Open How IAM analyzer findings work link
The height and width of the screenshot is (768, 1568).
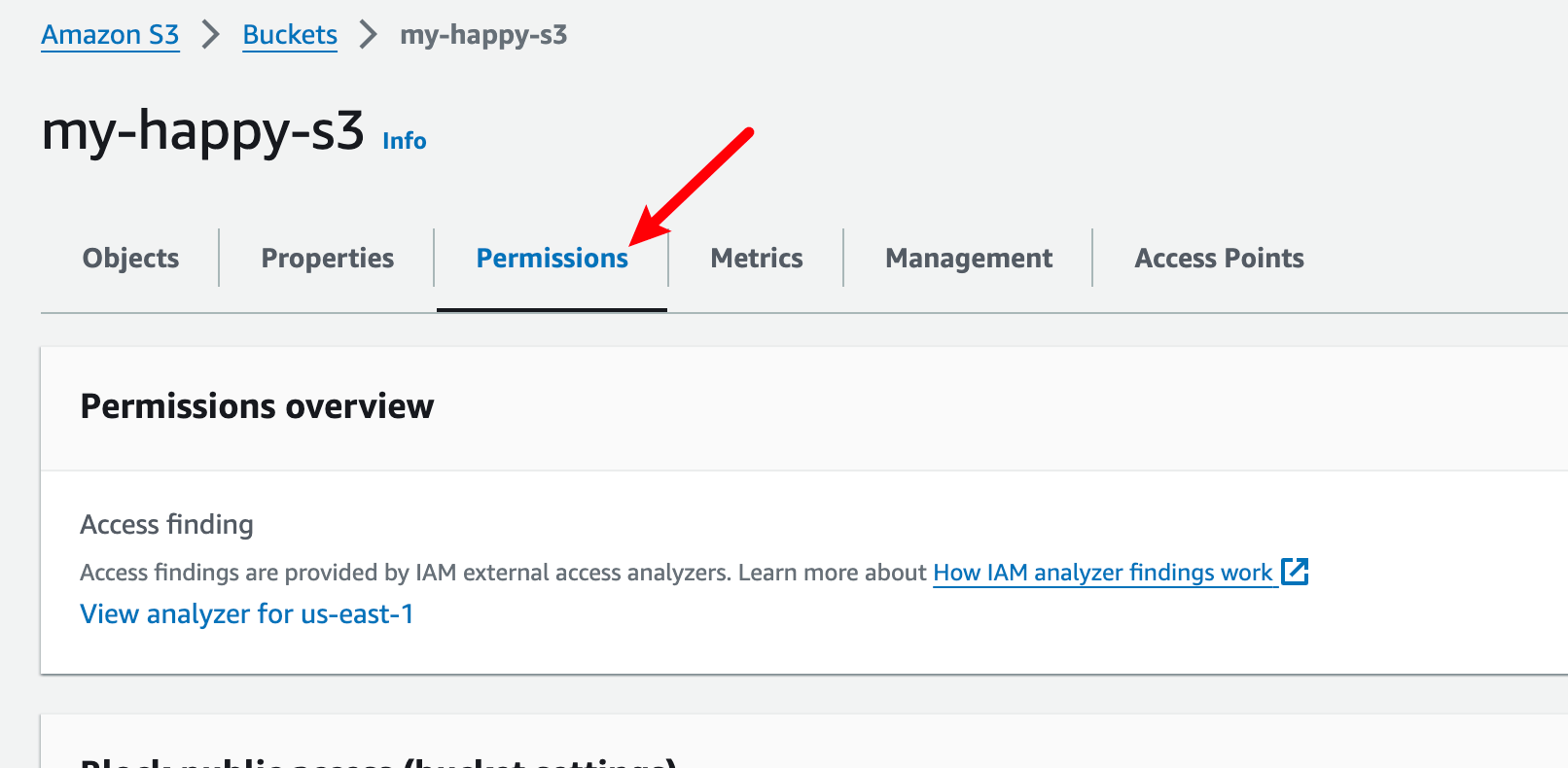pyautogui.click(x=1103, y=573)
